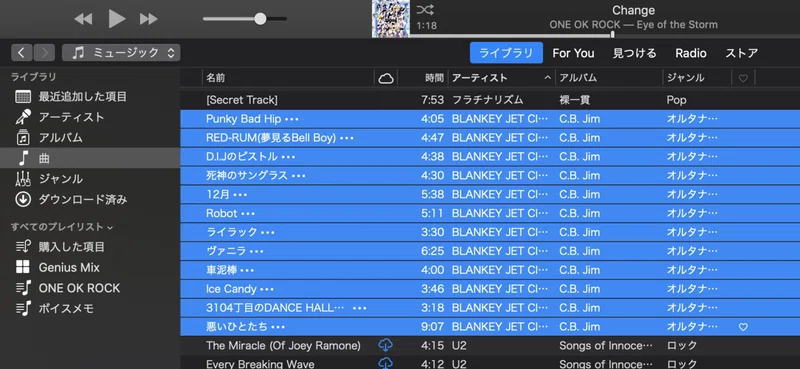Open more options dots for 悪いひとたち
800x369 pixels.
click(278, 327)
